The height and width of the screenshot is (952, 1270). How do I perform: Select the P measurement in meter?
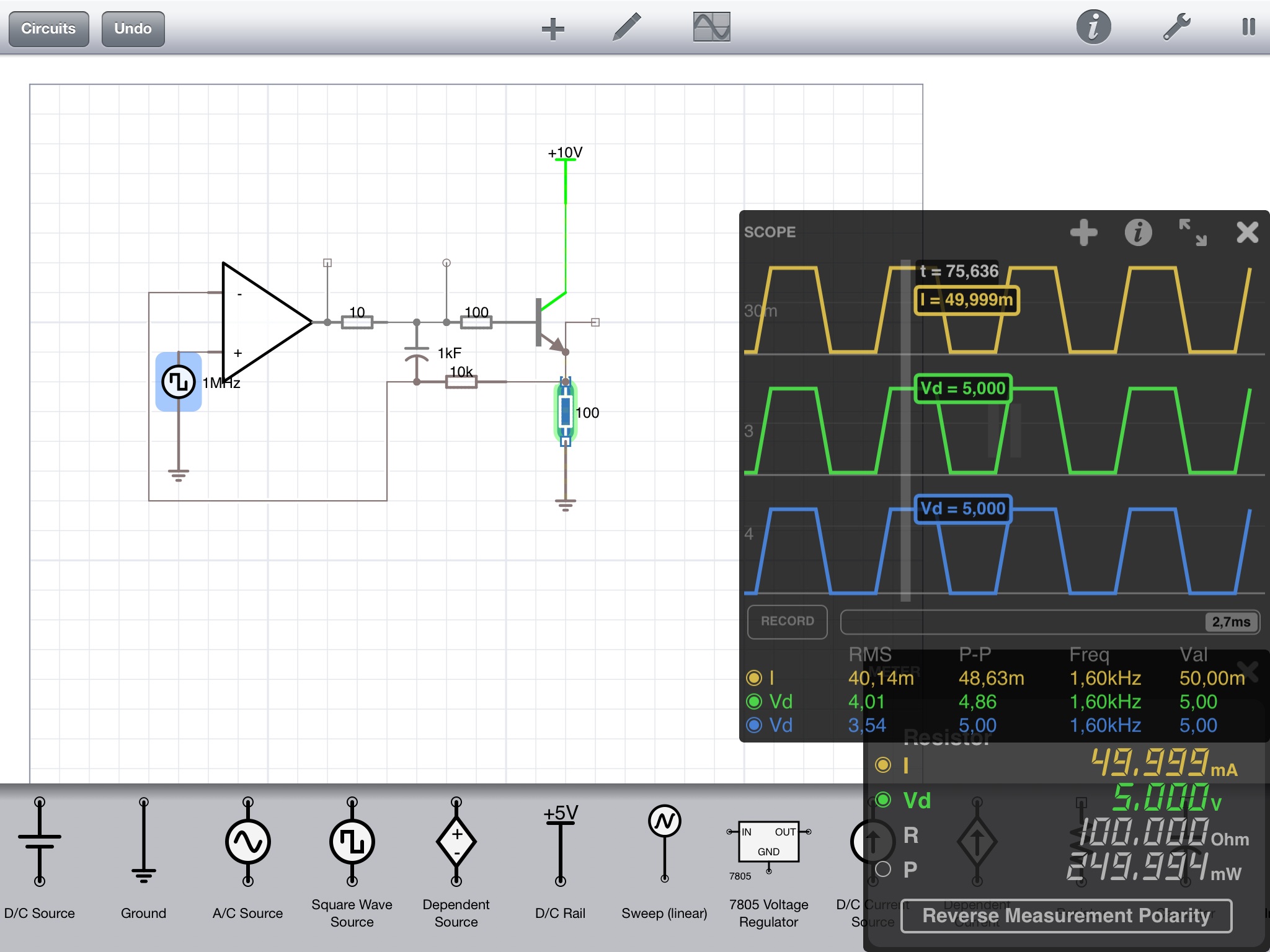[884, 870]
